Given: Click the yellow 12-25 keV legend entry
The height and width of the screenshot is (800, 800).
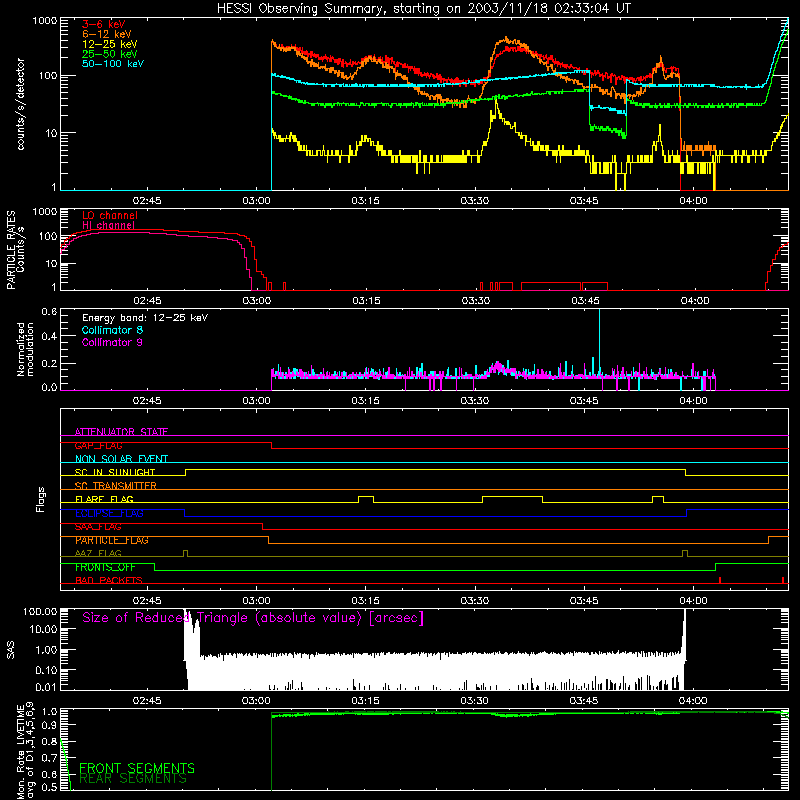Looking at the screenshot, I should pyautogui.click(x=110, y=44).
